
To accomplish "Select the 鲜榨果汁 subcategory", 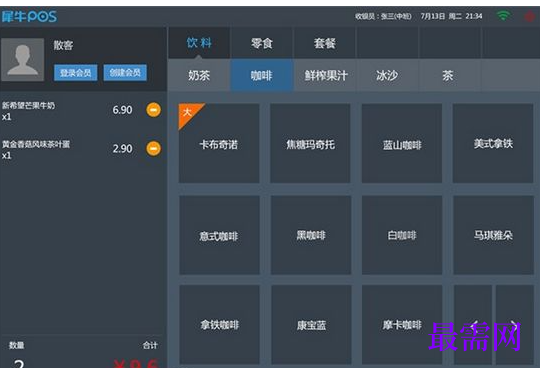I will 326,75.
